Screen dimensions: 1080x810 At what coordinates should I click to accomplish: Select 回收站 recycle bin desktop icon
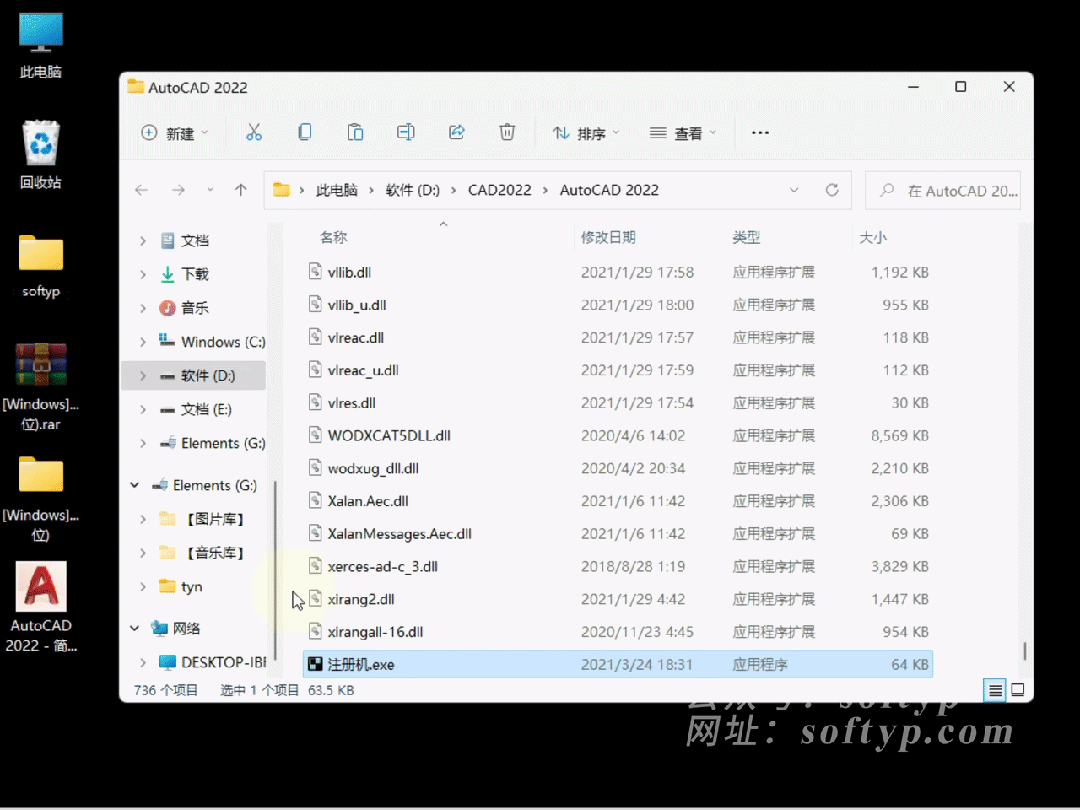tap(41, 154)
